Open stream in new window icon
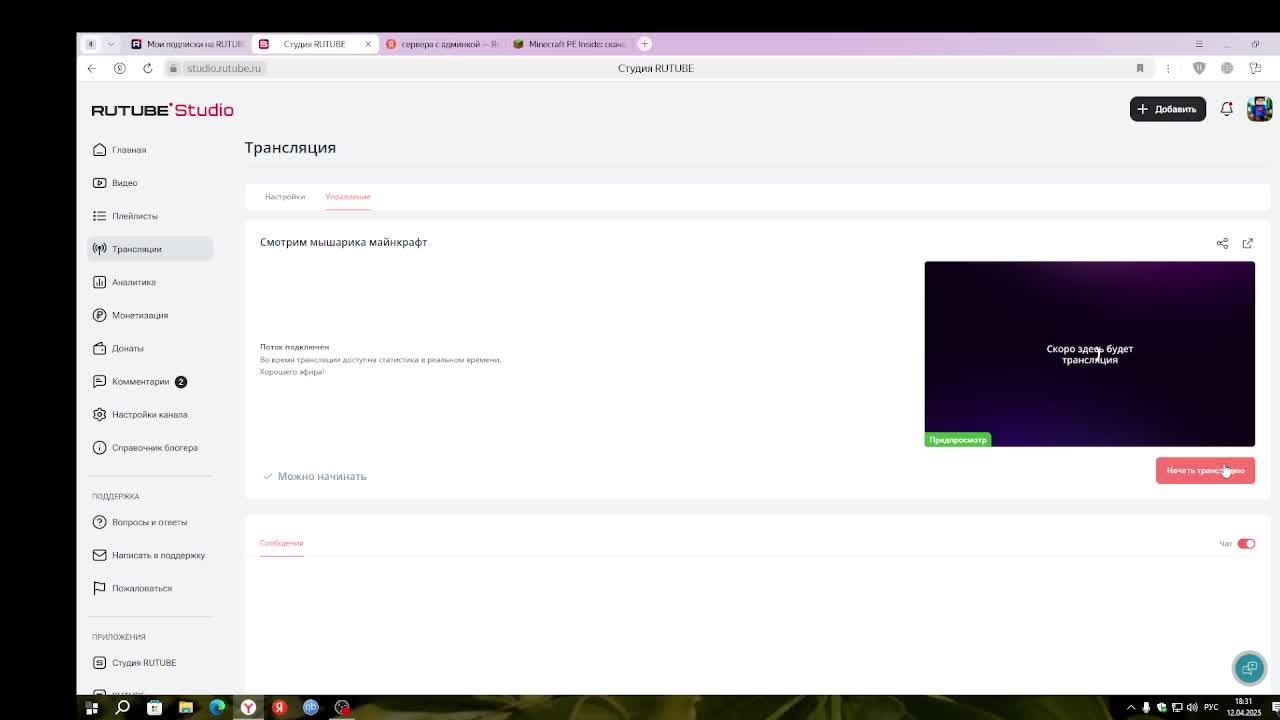The image size is (1280, 720). [1247, 243]
